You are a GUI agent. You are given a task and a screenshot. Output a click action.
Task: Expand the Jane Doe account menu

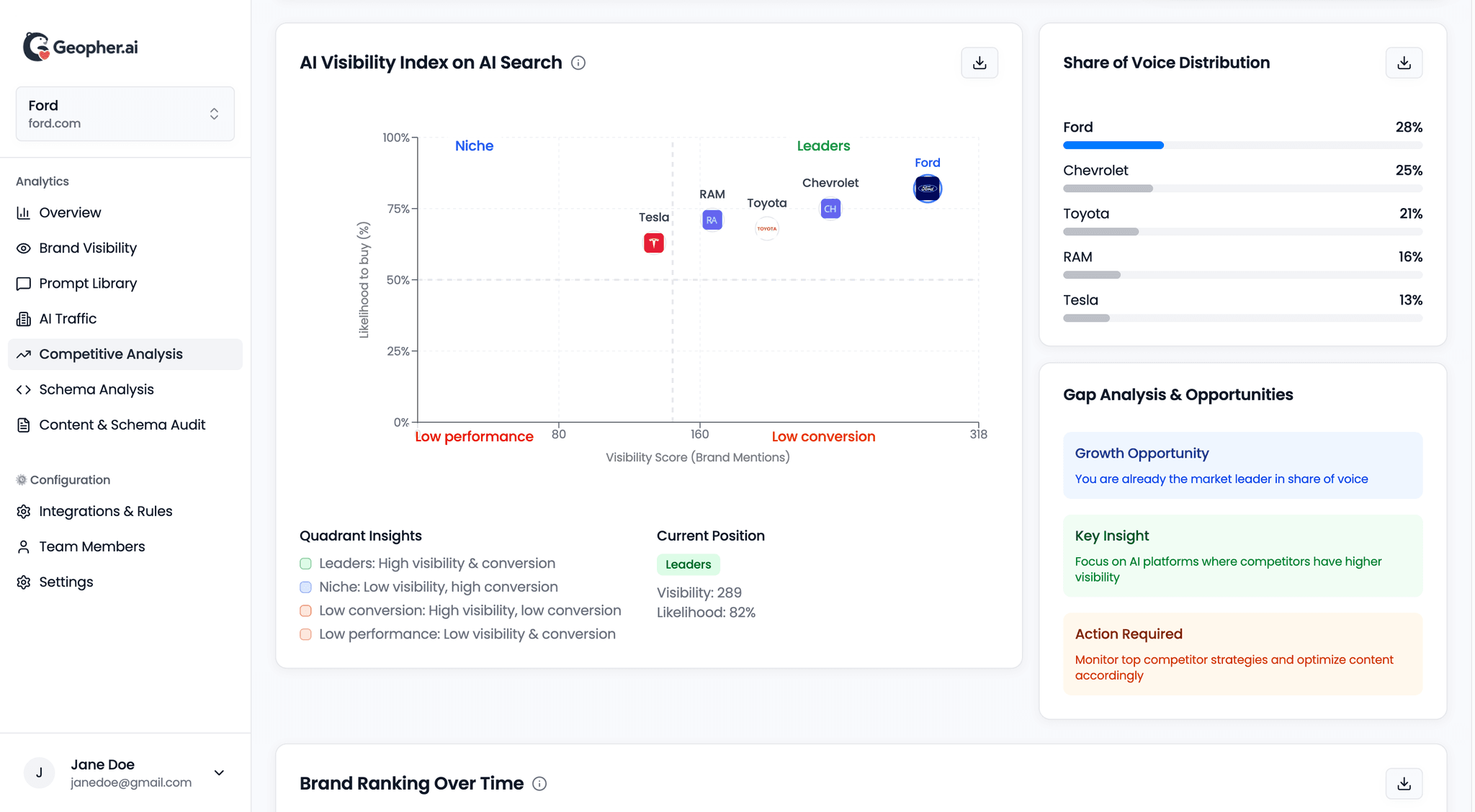click(x=218, y=772)
